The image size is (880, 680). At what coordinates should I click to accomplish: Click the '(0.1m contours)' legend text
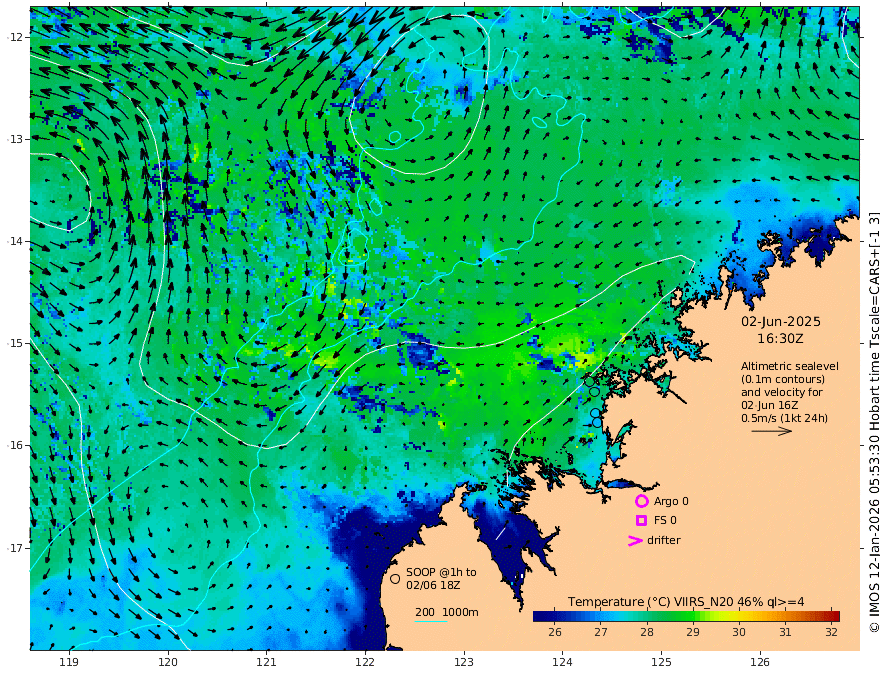coord(783,379)
